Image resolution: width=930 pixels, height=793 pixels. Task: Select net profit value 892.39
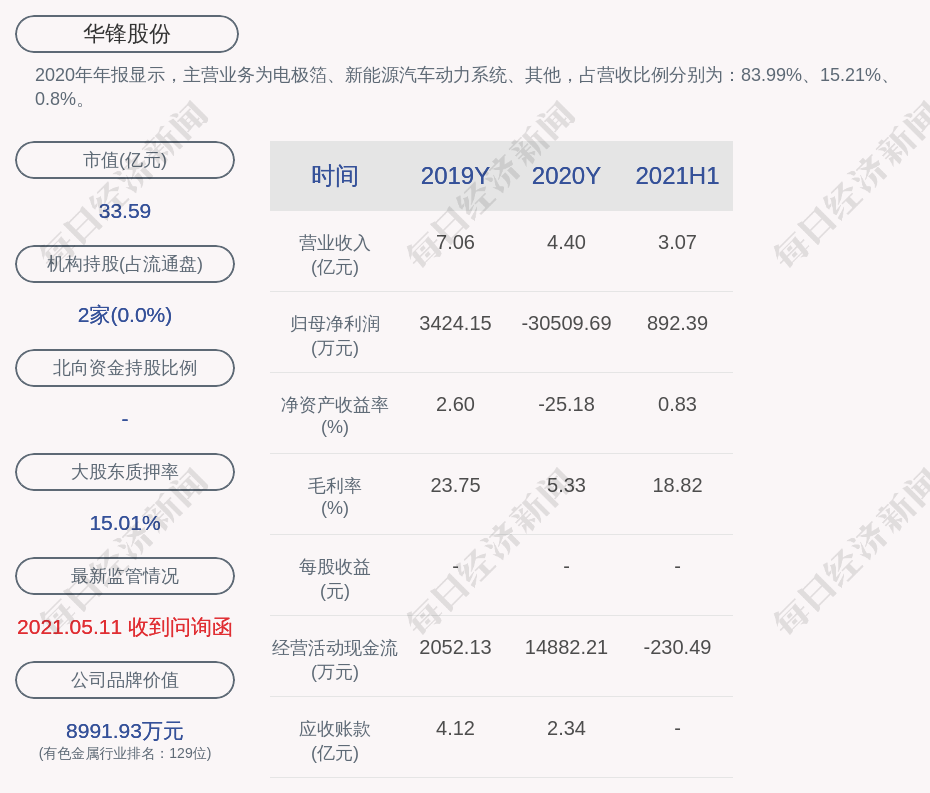(677, 323)
